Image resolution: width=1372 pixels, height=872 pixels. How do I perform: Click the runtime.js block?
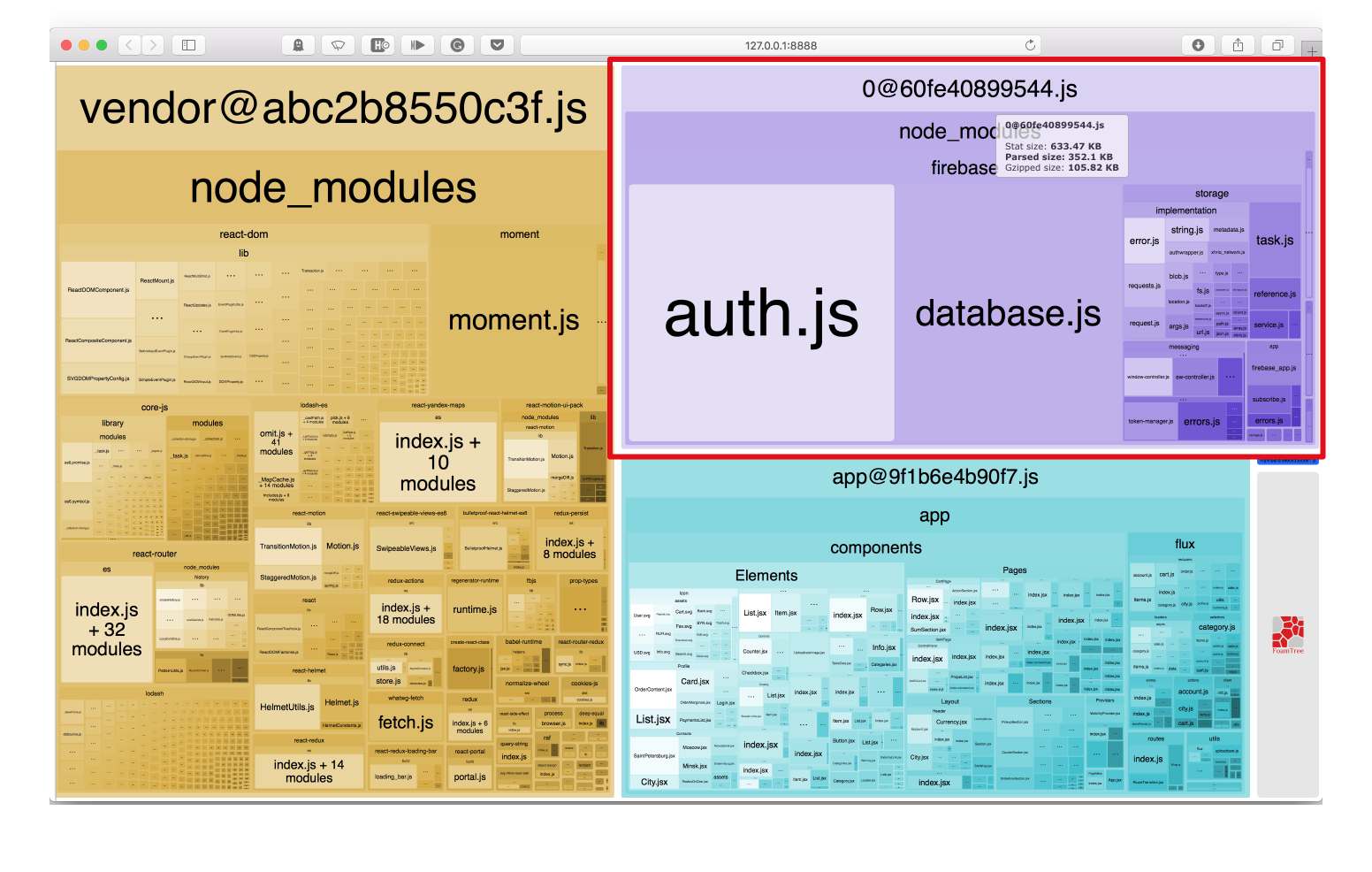[475, 609]
